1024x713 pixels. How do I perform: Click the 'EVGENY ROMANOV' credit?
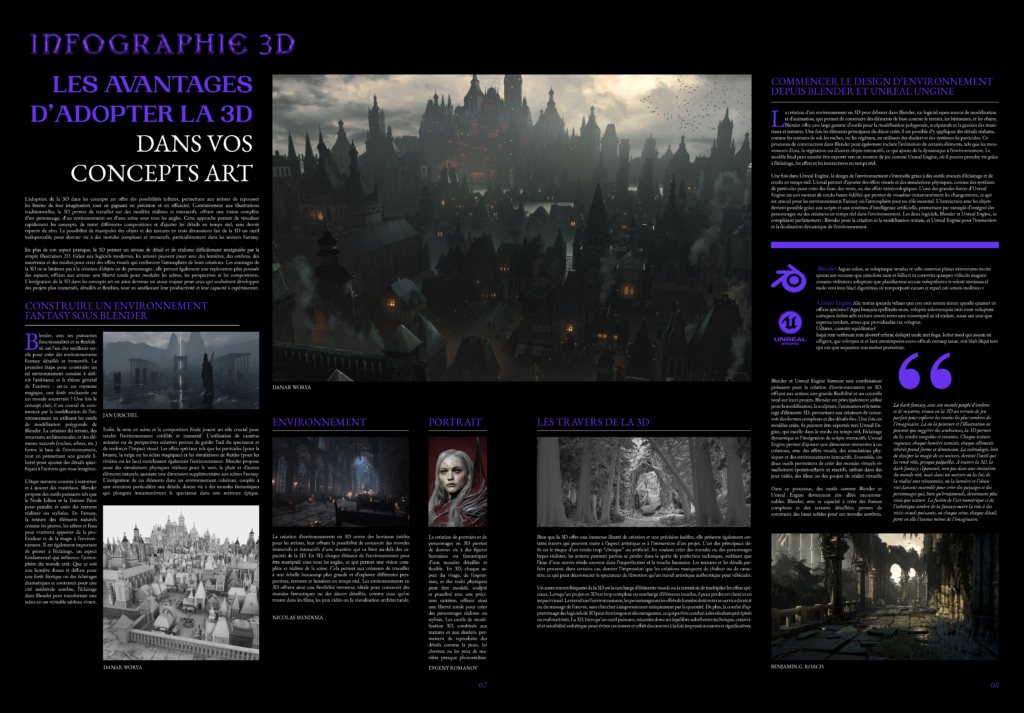[x=453, y=668]
